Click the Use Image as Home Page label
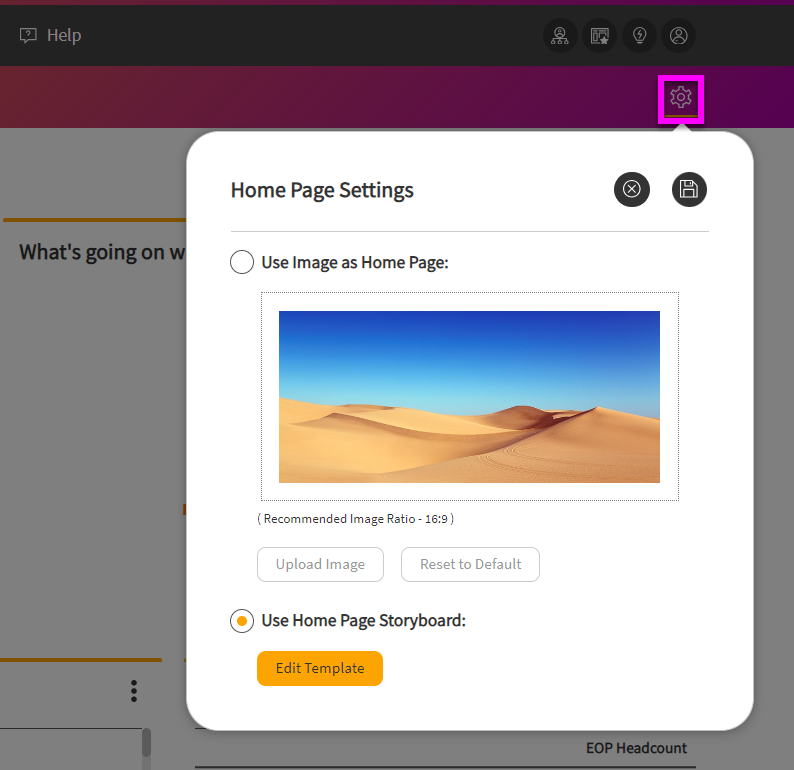Viewport: 794px width, 770px height. pyautogui.click(x=355, y=263)
